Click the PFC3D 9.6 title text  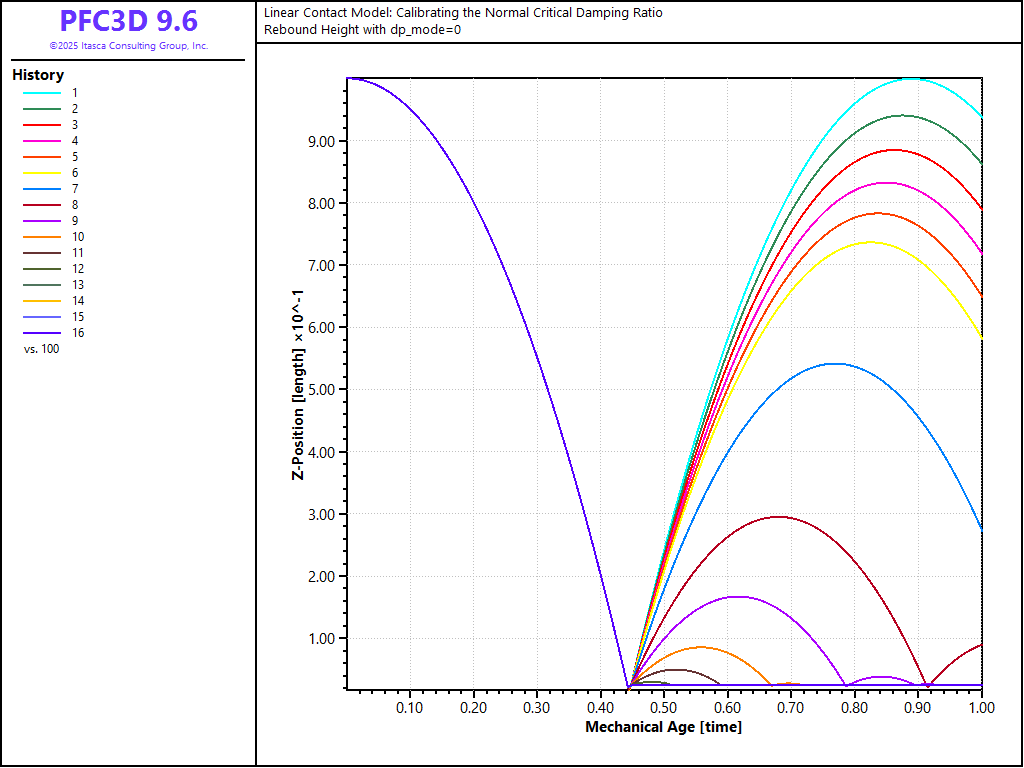tap(128, 21)
